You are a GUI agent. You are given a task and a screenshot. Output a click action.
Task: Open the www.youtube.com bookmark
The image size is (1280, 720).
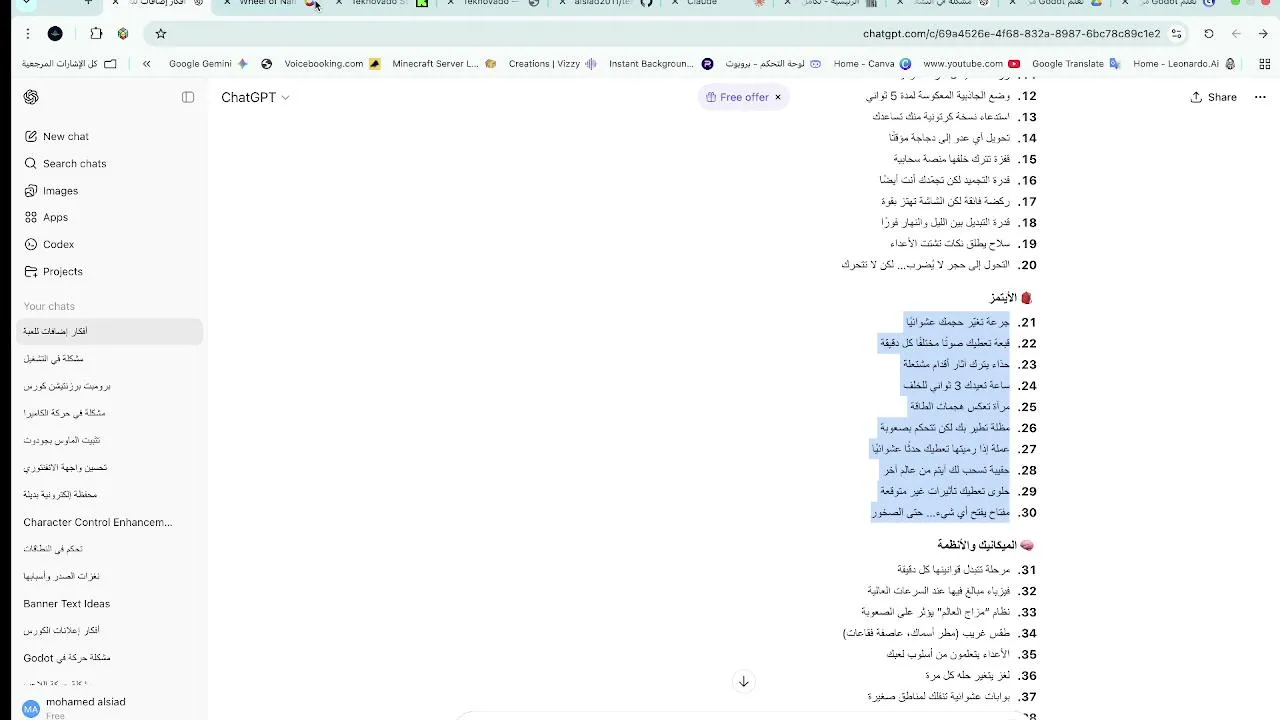click(x=971, y=63)
